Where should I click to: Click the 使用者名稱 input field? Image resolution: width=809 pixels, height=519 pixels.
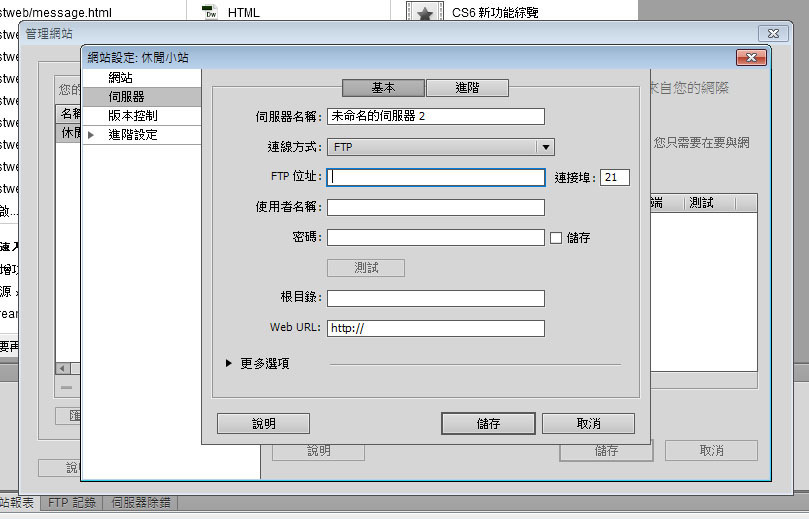tap(435, 207)
